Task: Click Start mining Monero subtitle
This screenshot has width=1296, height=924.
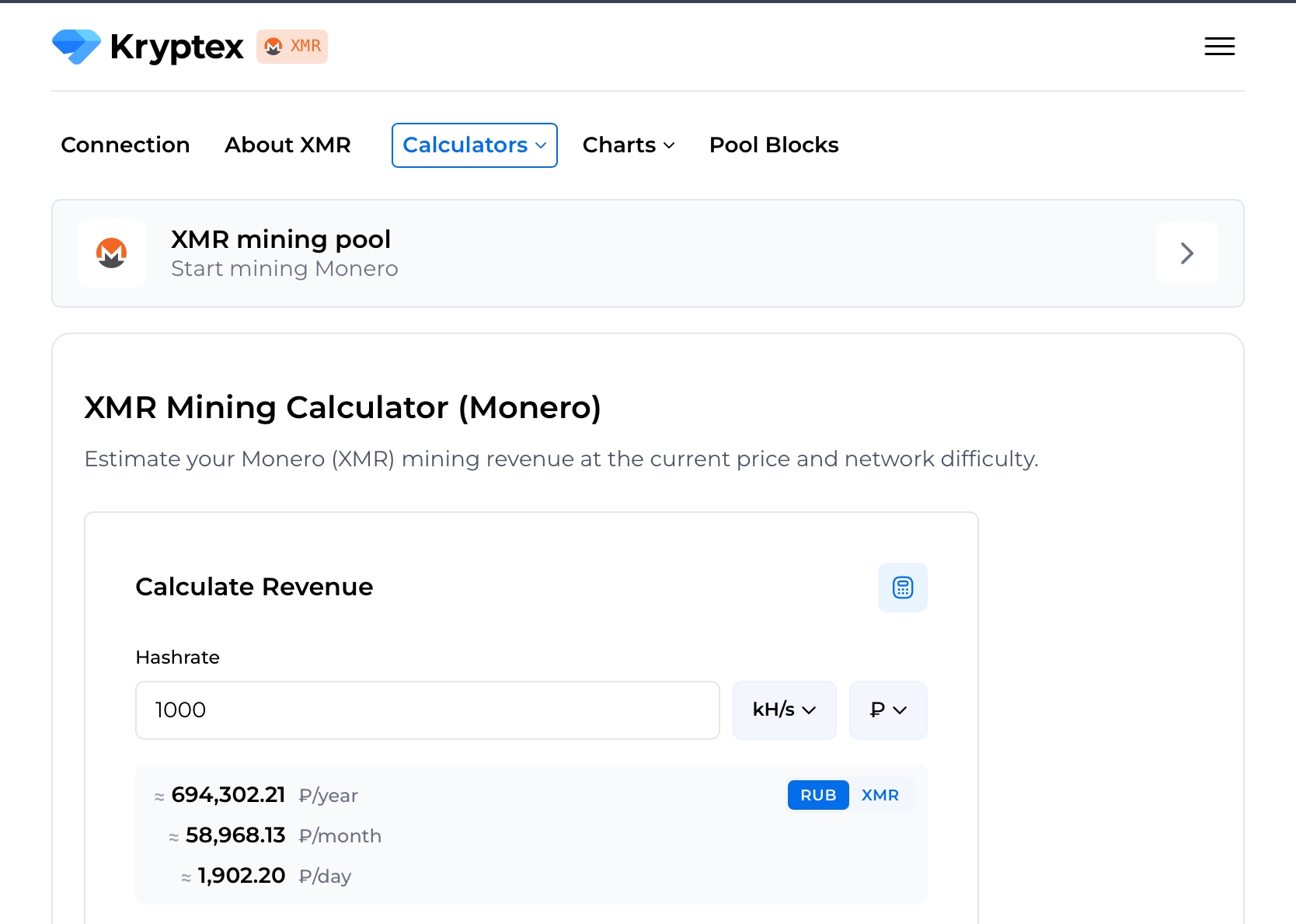Action: pos(284,269)
